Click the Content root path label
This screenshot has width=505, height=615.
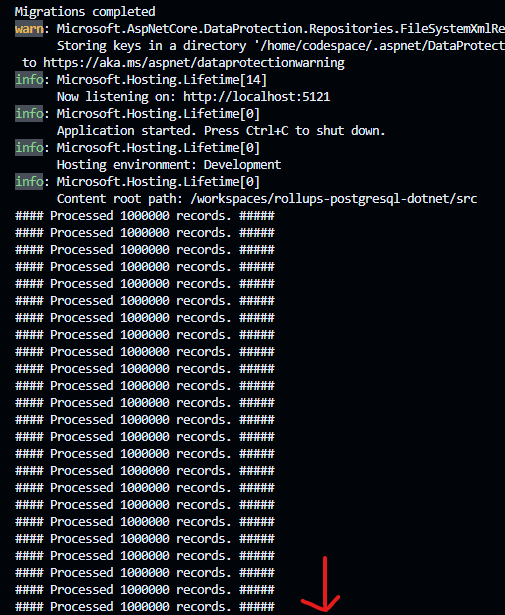coord(120,198)
